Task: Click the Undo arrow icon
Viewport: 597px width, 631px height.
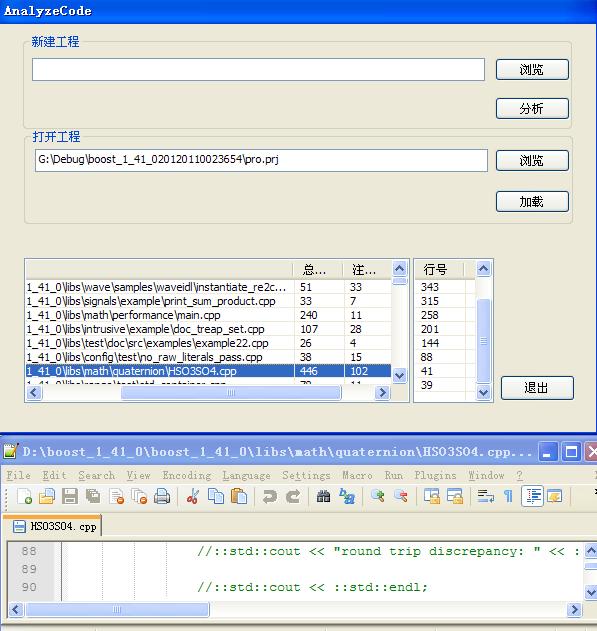Action: click(270, 496)
